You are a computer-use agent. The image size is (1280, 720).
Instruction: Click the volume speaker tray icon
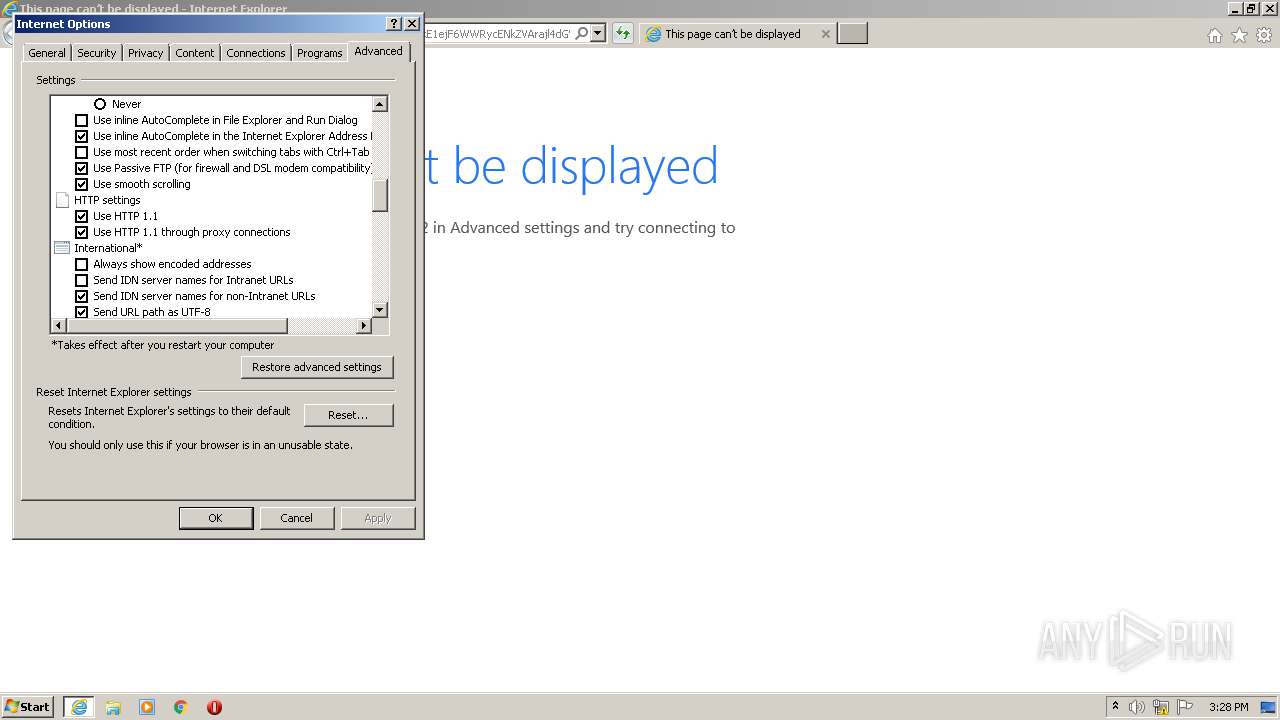click(x=1137, y=707)
